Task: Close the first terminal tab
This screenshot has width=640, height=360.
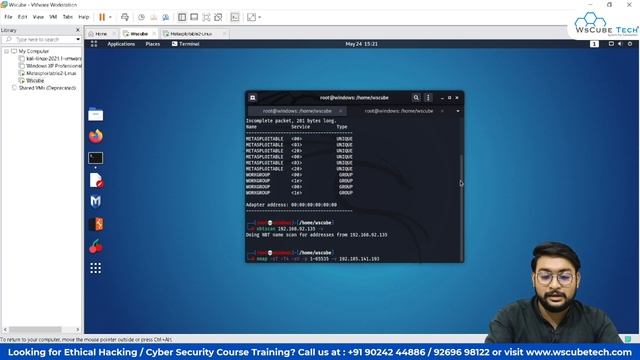Action: coord(340,111)
